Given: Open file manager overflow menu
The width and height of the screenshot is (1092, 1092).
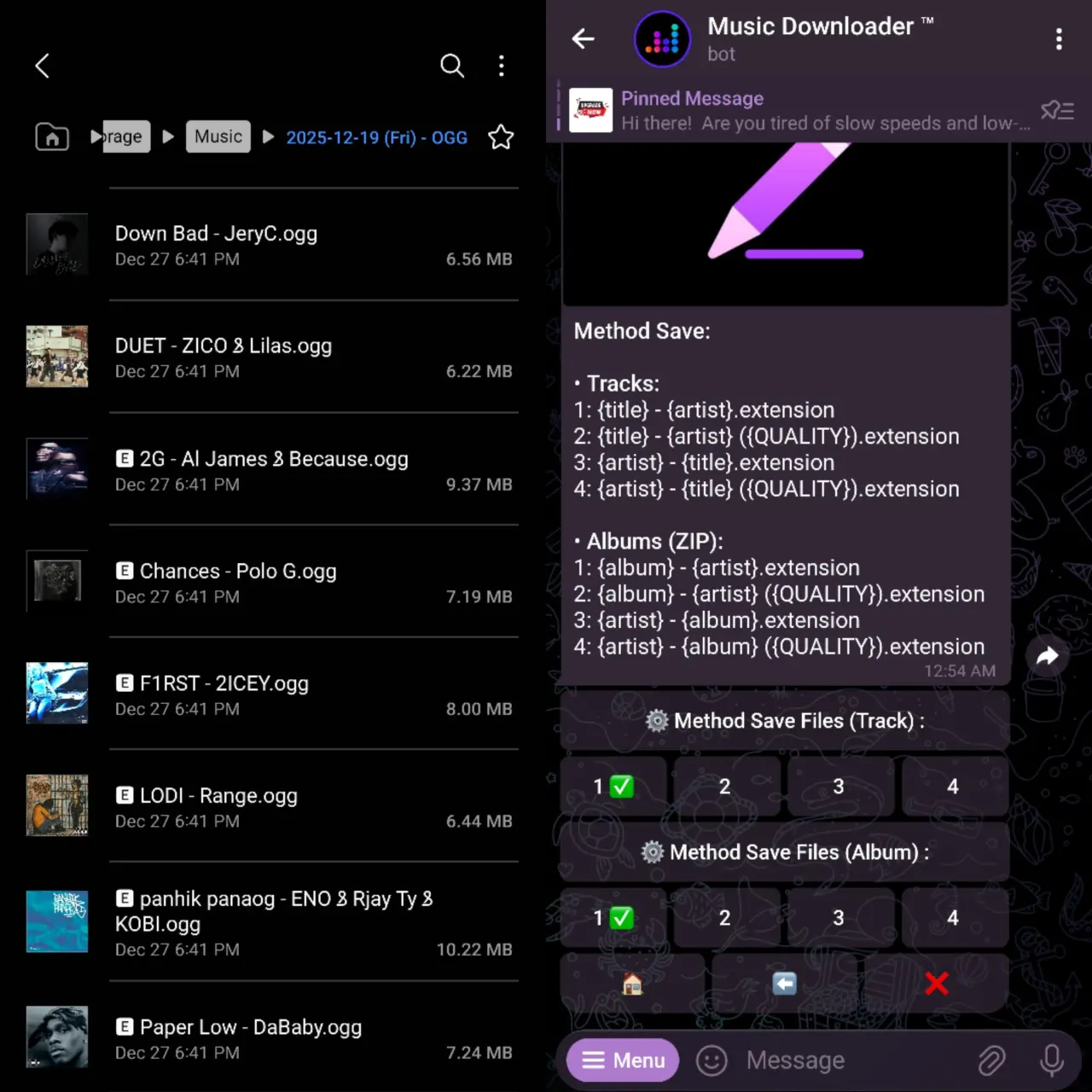Looking at the screenshot, I should coord(502,66).
